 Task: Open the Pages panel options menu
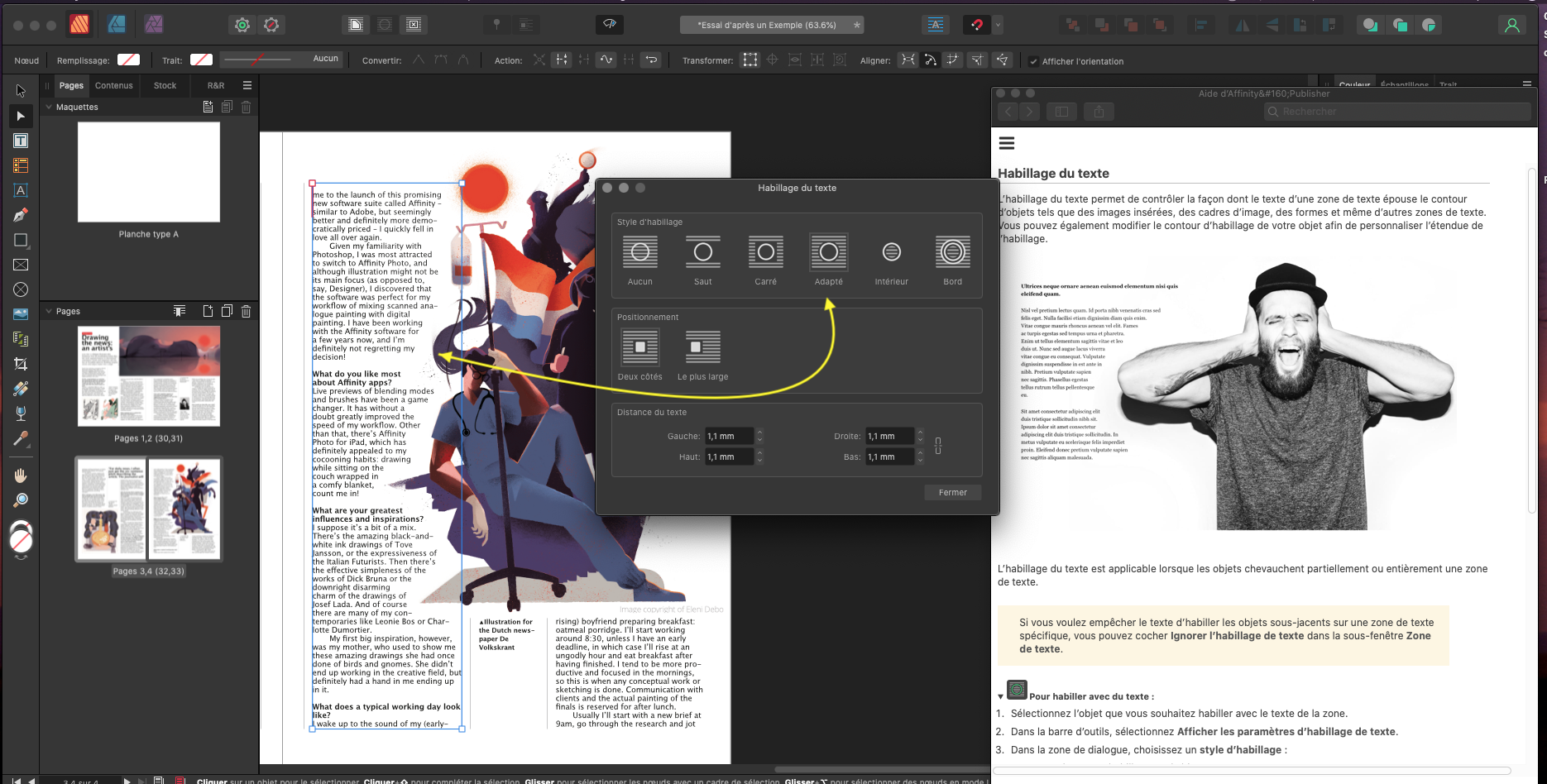[247, 85]
